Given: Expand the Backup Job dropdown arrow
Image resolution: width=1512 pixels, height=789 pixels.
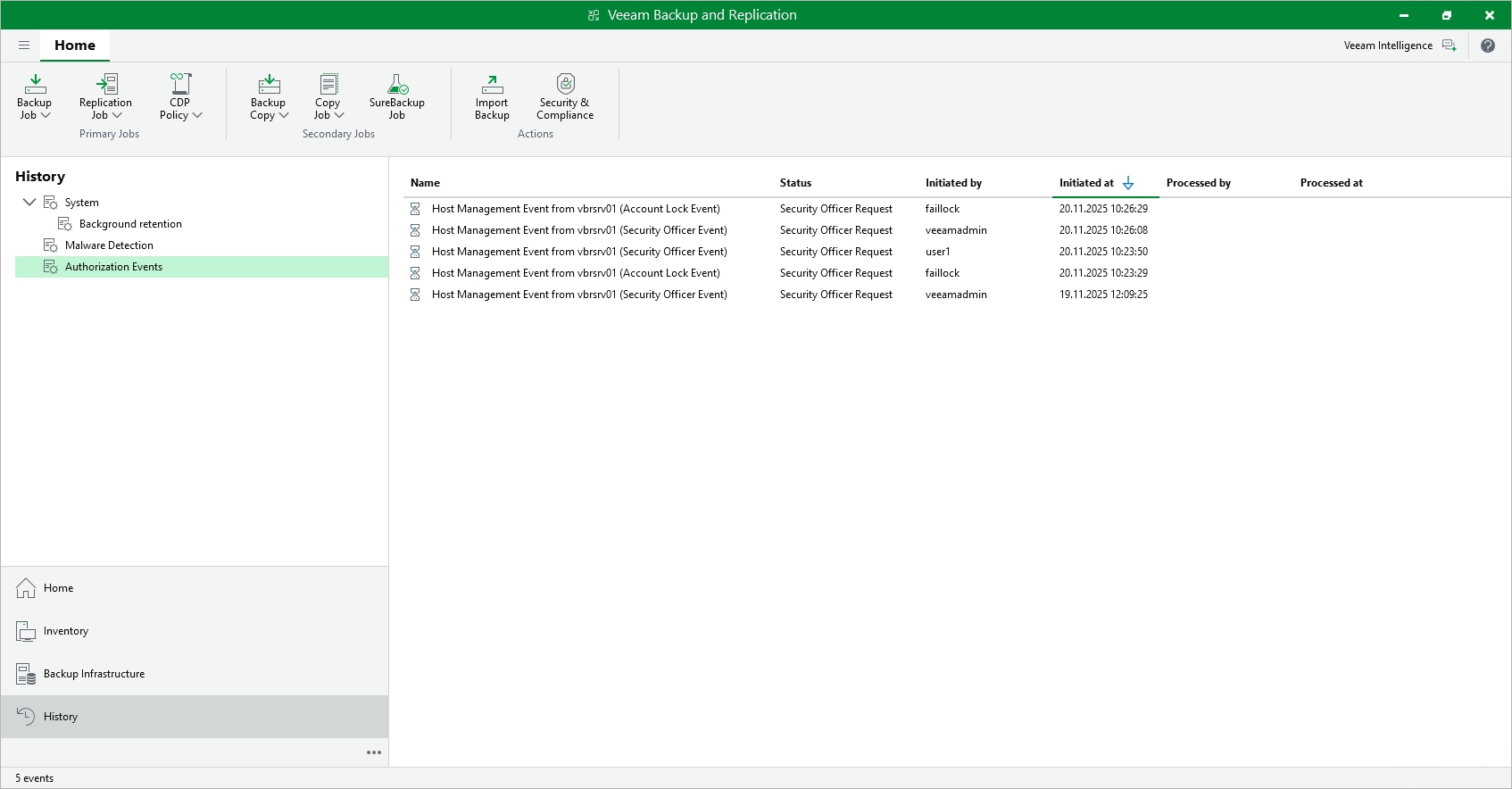Looking at the screenshot, I should (46, 115).
